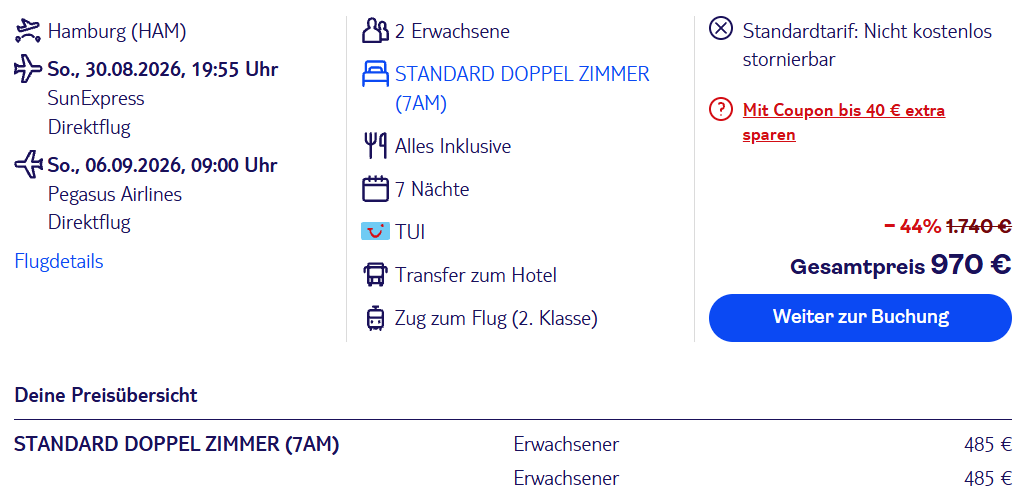Click the bus transfer icon
Image resolution: width=1024 pixels, height=493 pixels.
(375, 275)
